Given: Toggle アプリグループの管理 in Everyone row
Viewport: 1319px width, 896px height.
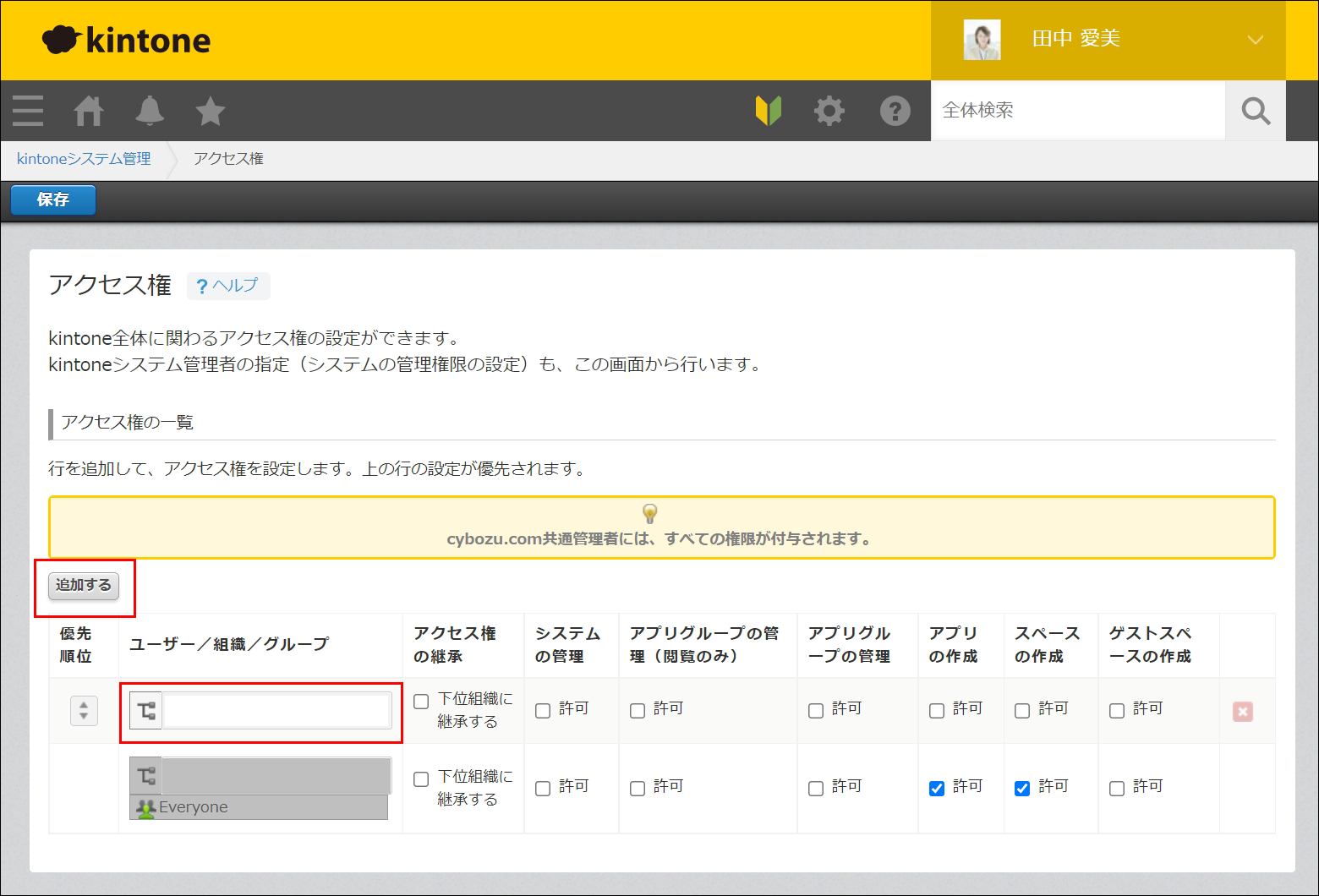Looking at the screenshot, I should pos(816,789).
